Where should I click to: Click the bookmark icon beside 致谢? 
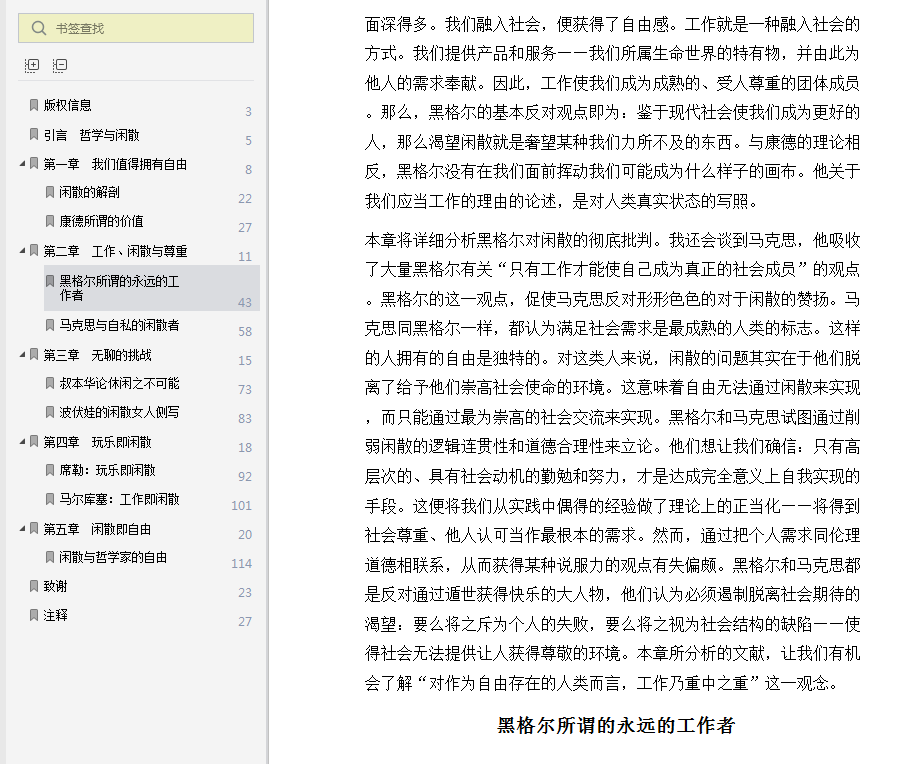coord(34,585)
